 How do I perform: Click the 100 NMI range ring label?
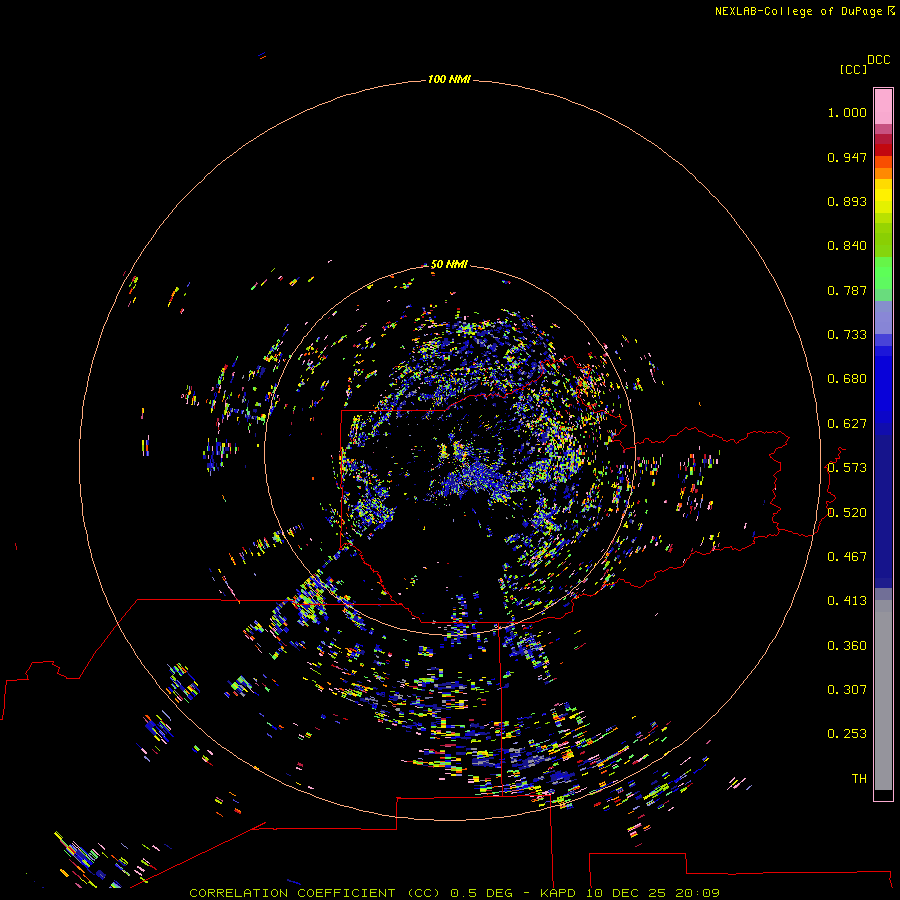(x=449, y=79)
